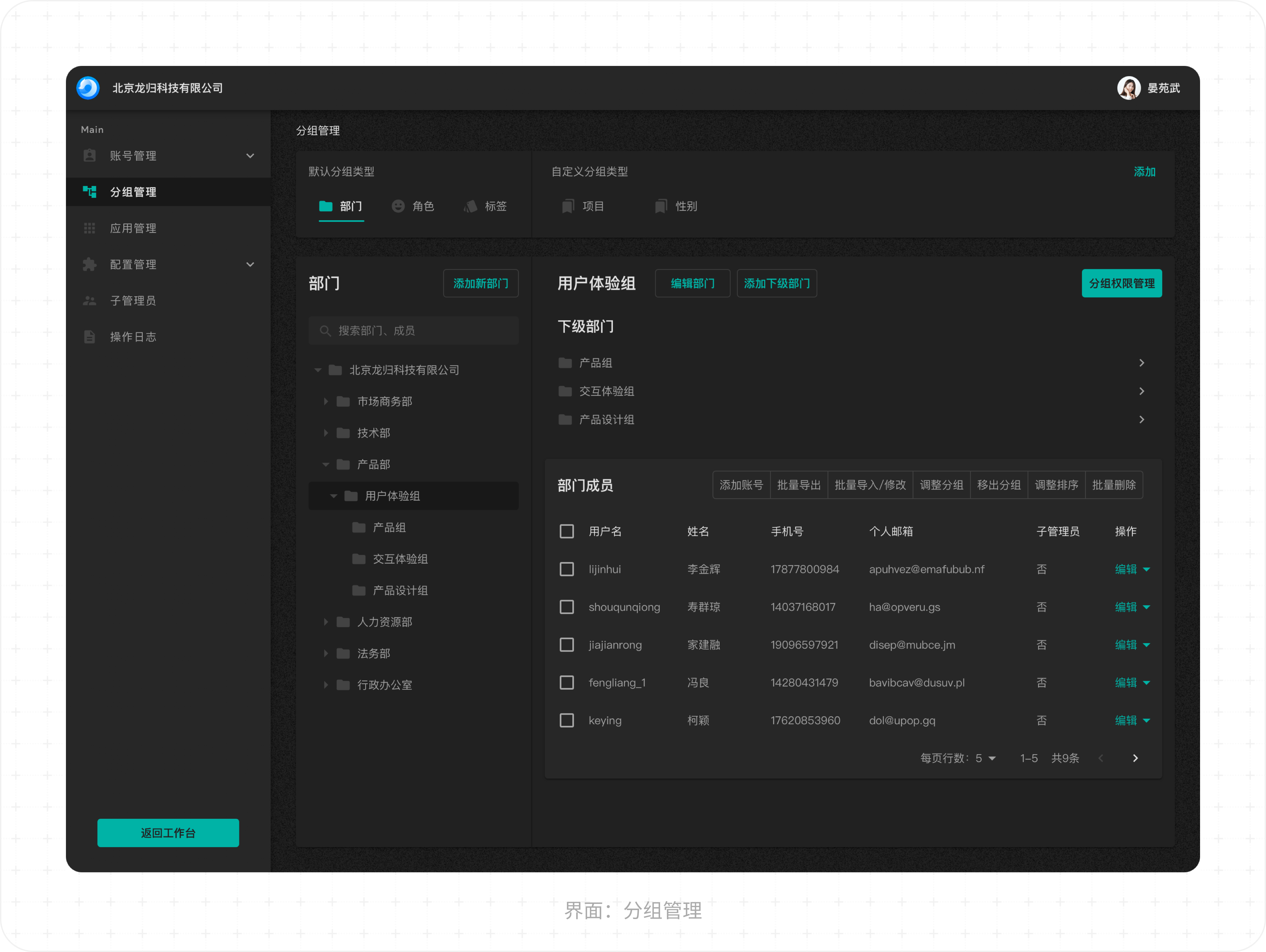The width and height of the screenshot is (1266, 952).
Task: Open edit dropdown arrow for lijinhui row
Action: pyautogui.click(x=1146, y=569)
